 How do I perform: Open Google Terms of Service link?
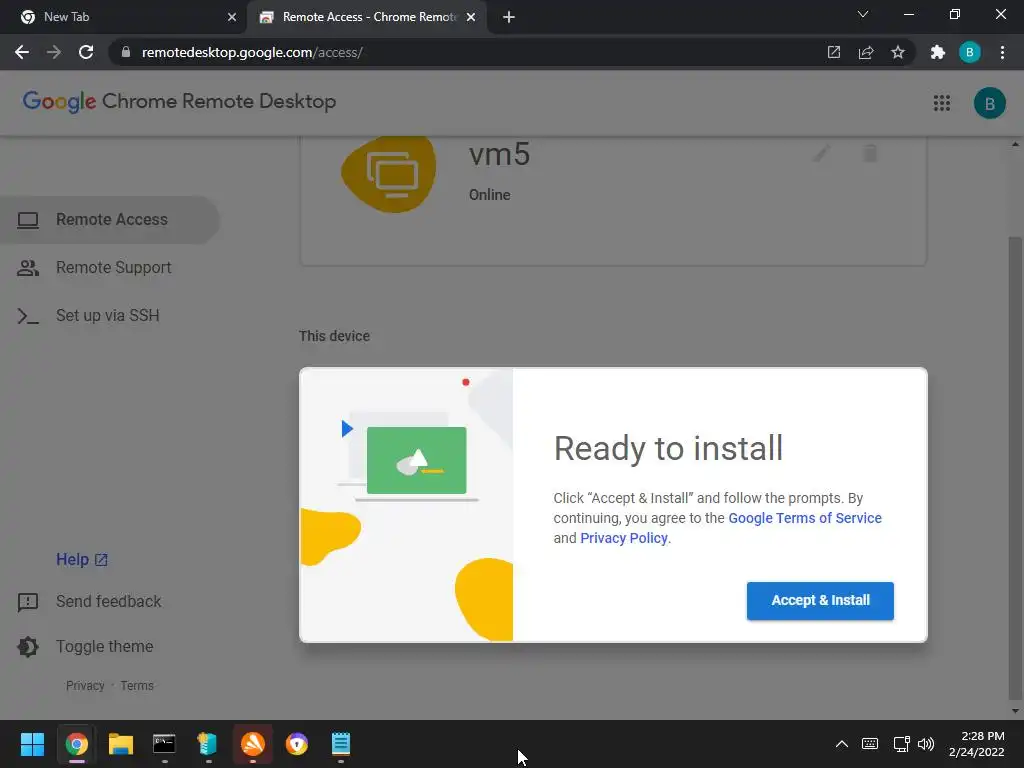click(x=805, y=518)
